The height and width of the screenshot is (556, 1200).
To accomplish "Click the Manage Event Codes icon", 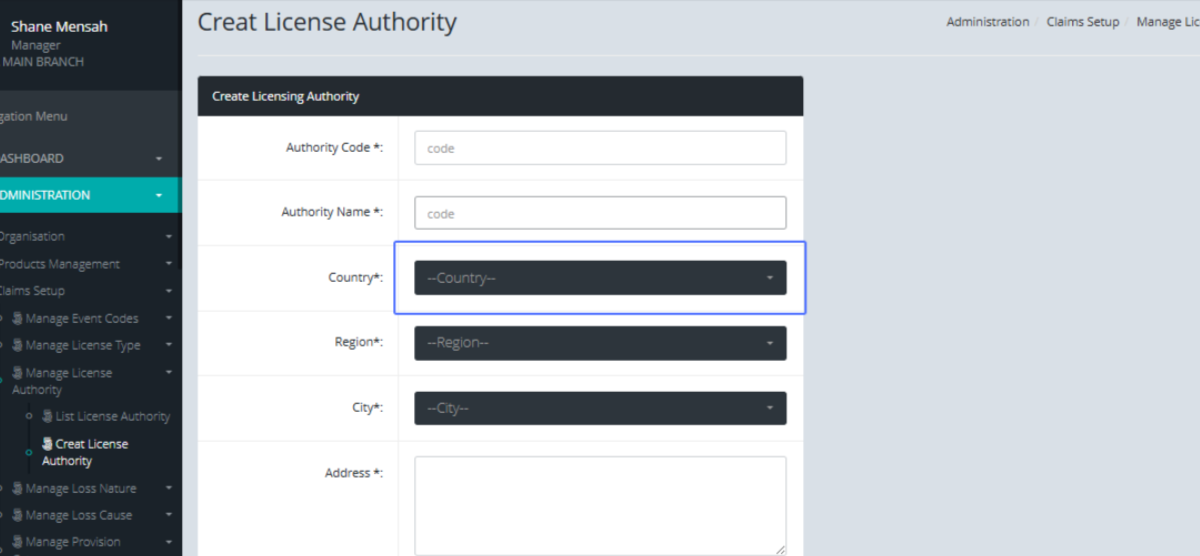I will click(17, 318).
